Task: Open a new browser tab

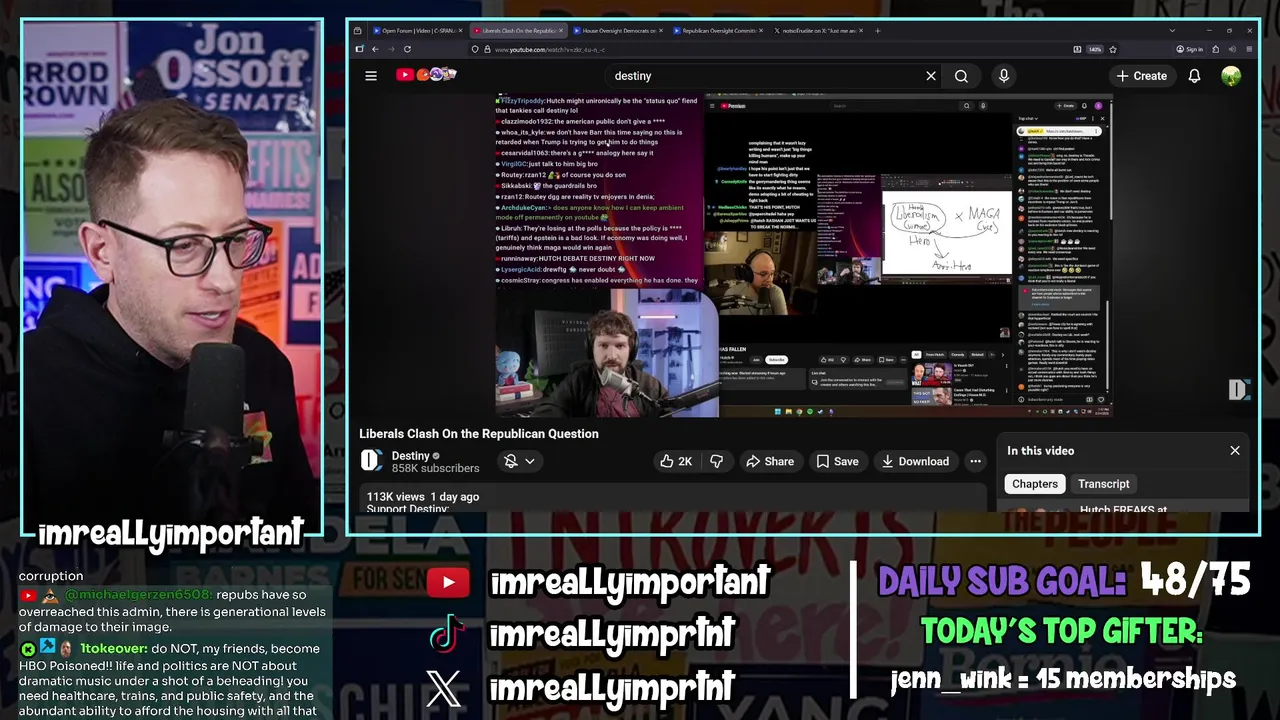Action: tap(878, 31)
